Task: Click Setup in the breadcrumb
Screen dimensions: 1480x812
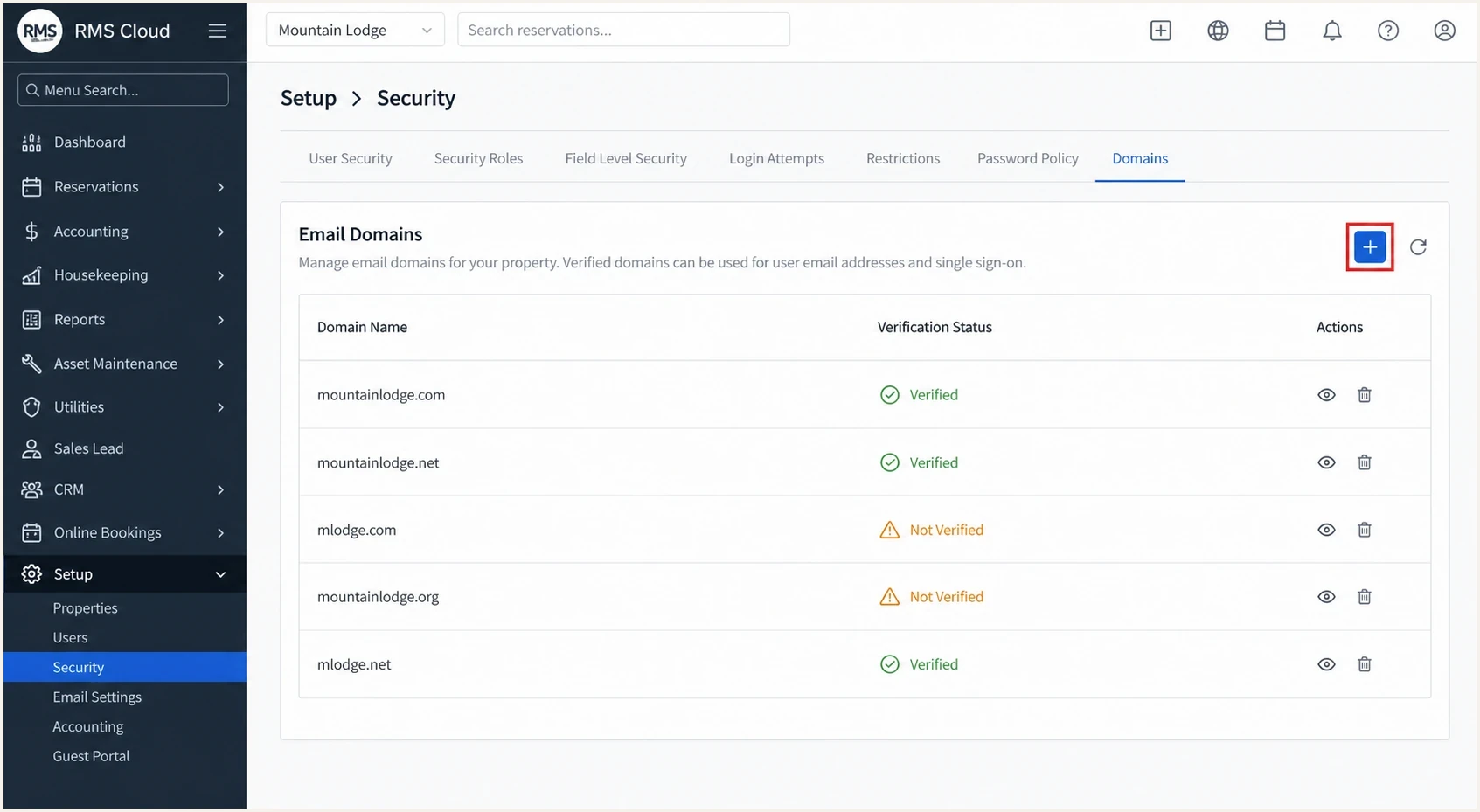Action: coord(309,98)
